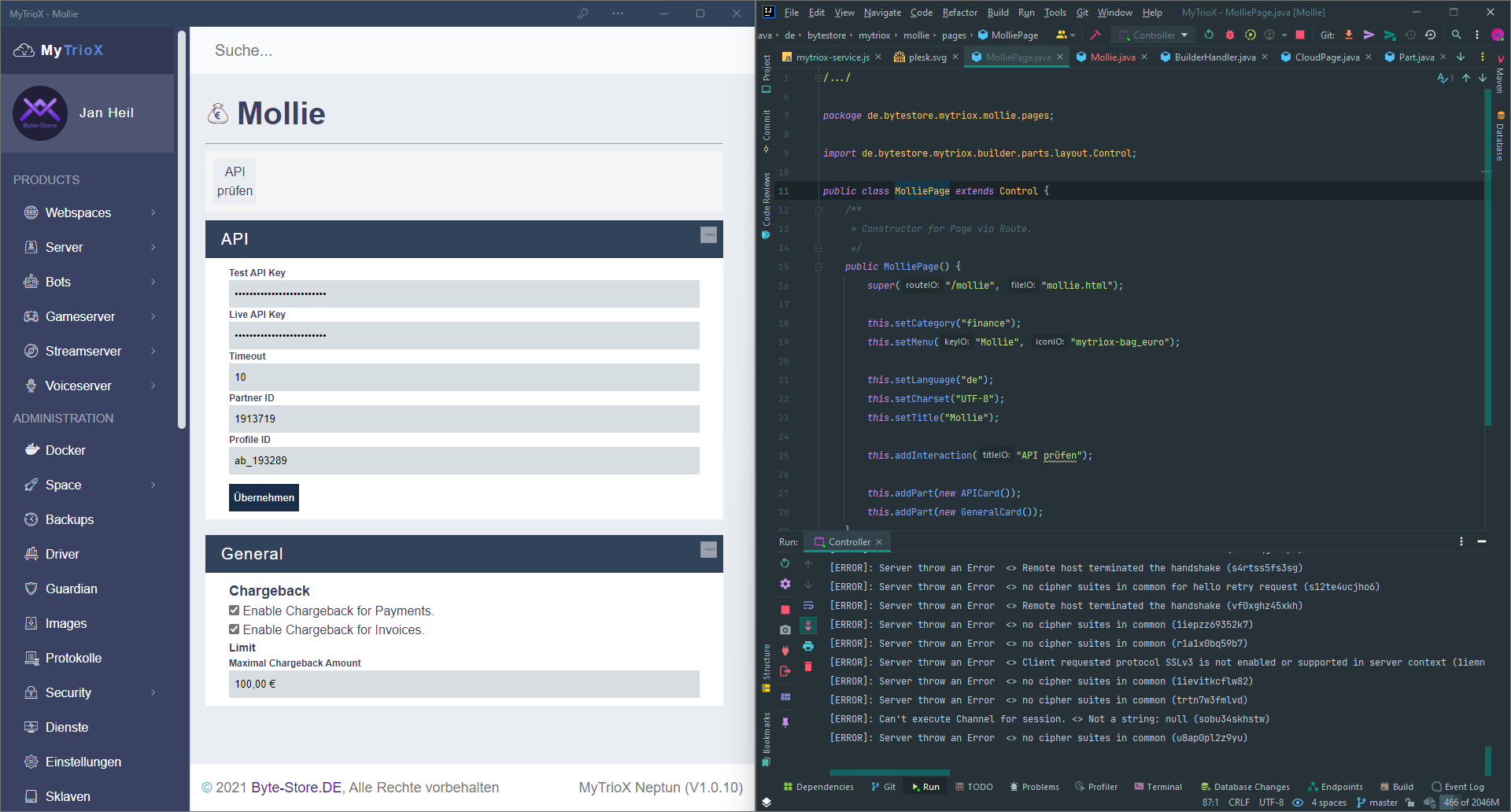Click the memory indicator 466 of 2046M
Viewport: 1511px width, 812px height.
coord(1470,803)
